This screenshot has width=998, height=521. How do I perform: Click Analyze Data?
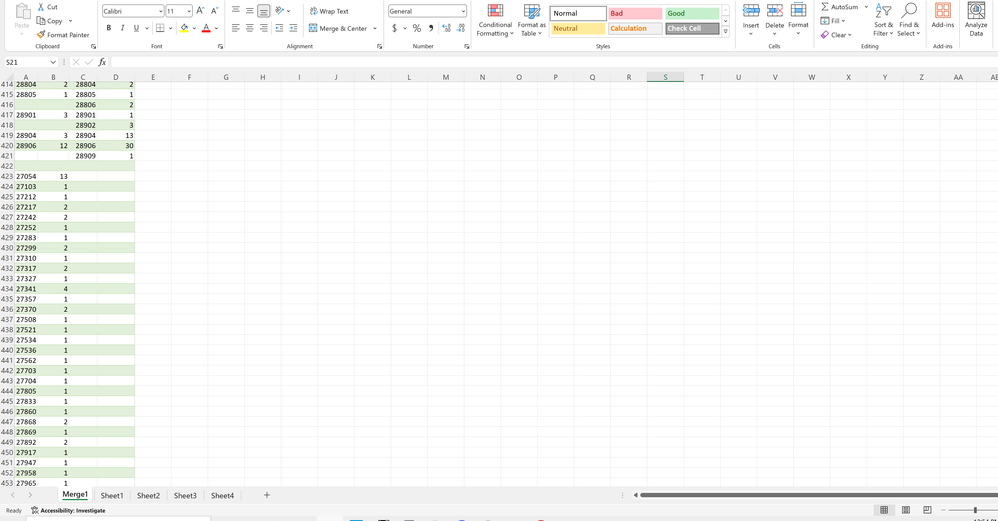point(976,19)
